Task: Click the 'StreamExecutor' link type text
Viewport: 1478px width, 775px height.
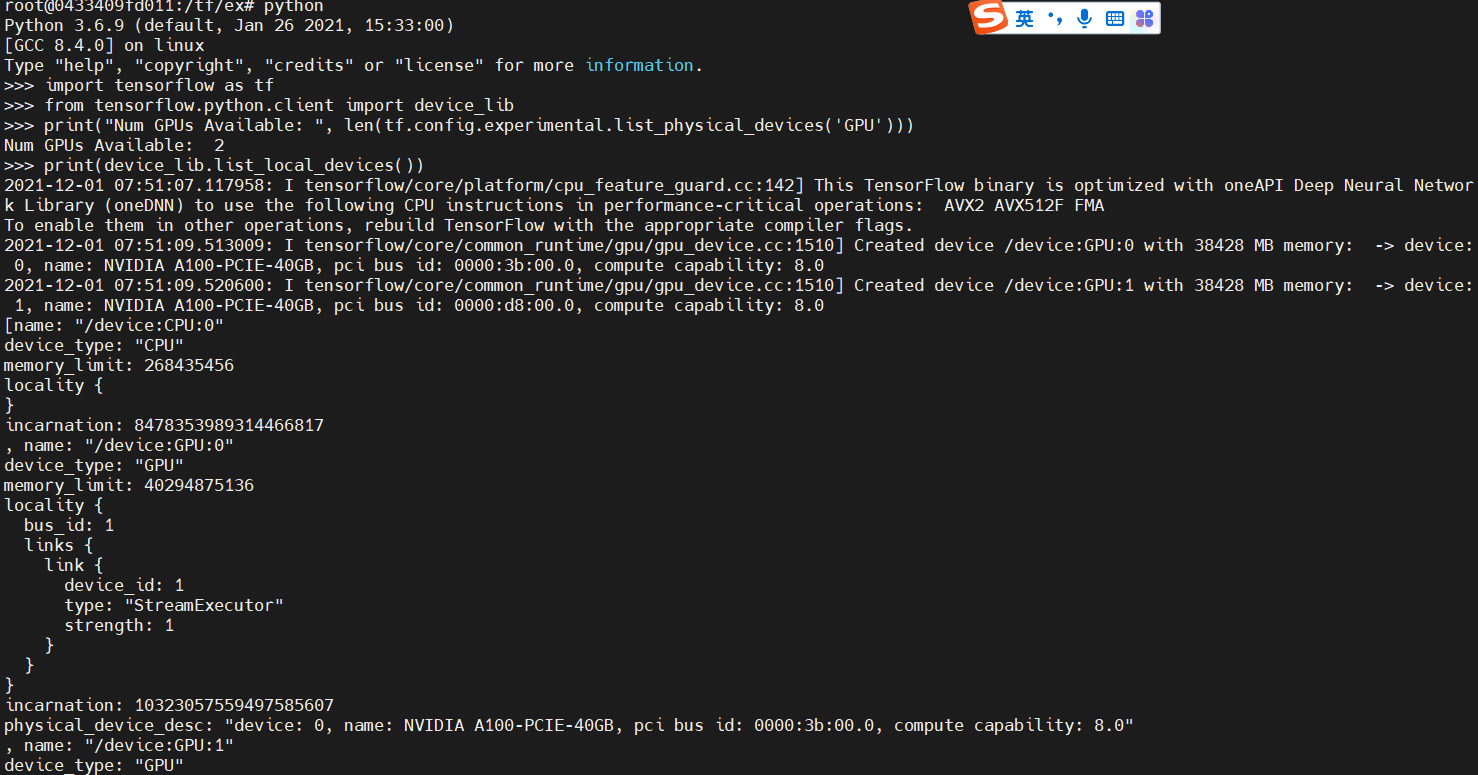Action: click(x=203, y=605)
